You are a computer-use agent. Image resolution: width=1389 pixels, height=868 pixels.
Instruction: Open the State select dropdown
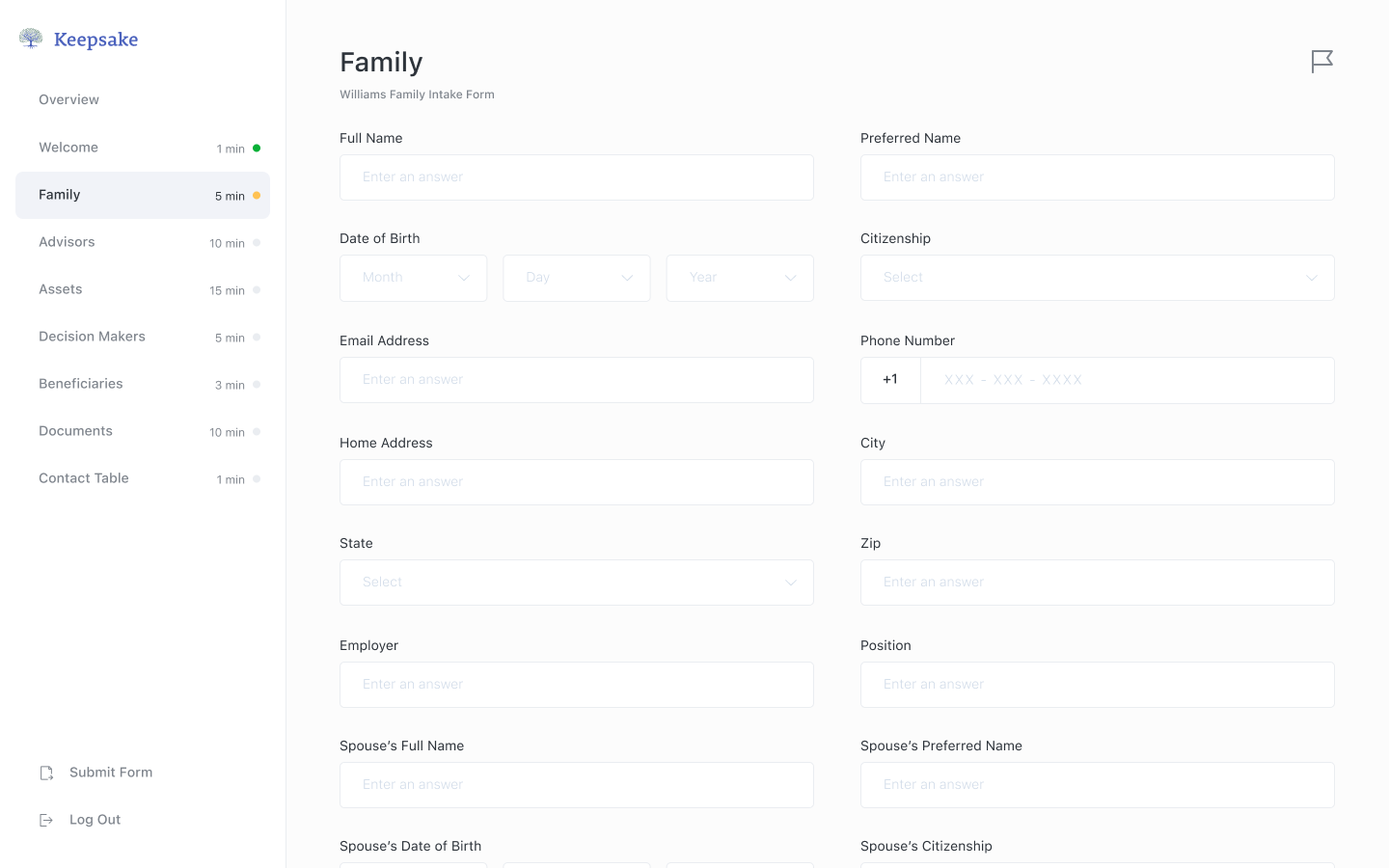(576, 583)
